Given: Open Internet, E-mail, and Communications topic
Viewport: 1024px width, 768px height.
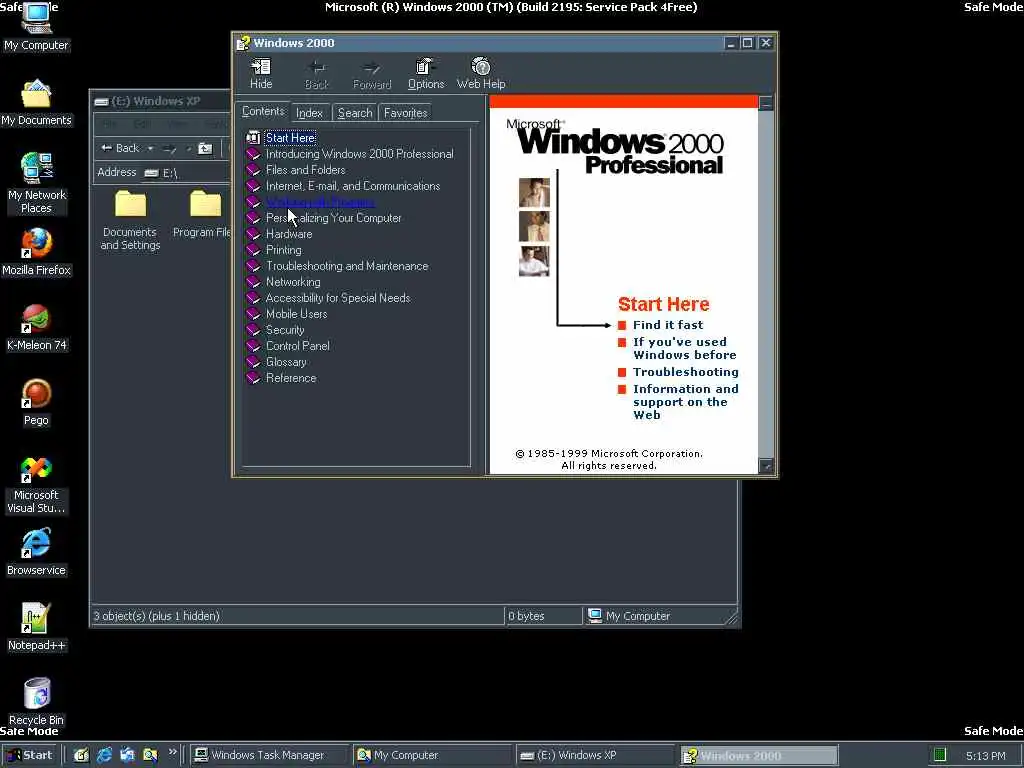Looking at the screenshot, I should click(353, 186).
